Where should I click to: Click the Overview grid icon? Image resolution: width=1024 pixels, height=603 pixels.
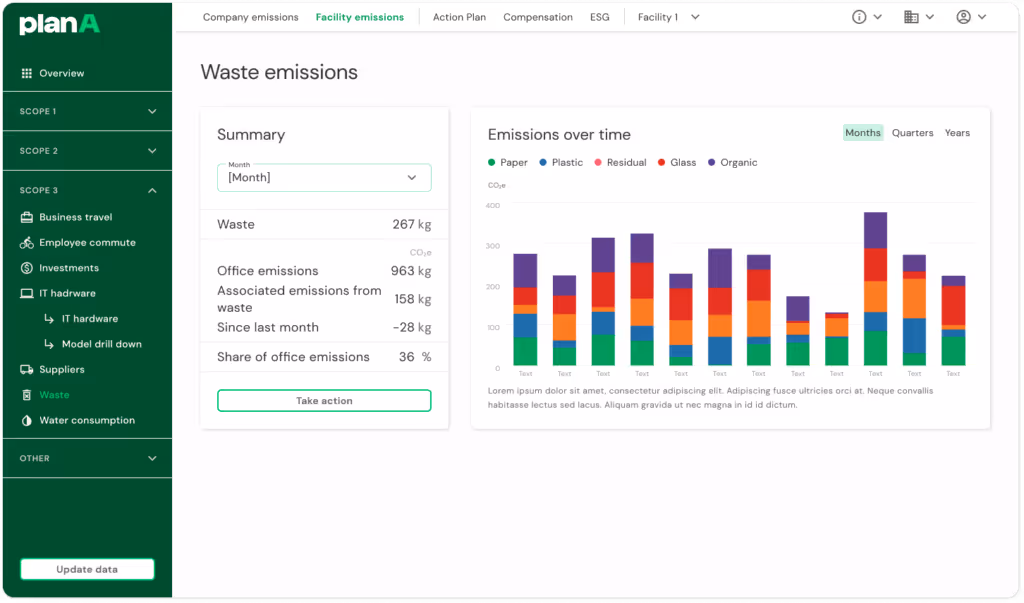26,73
